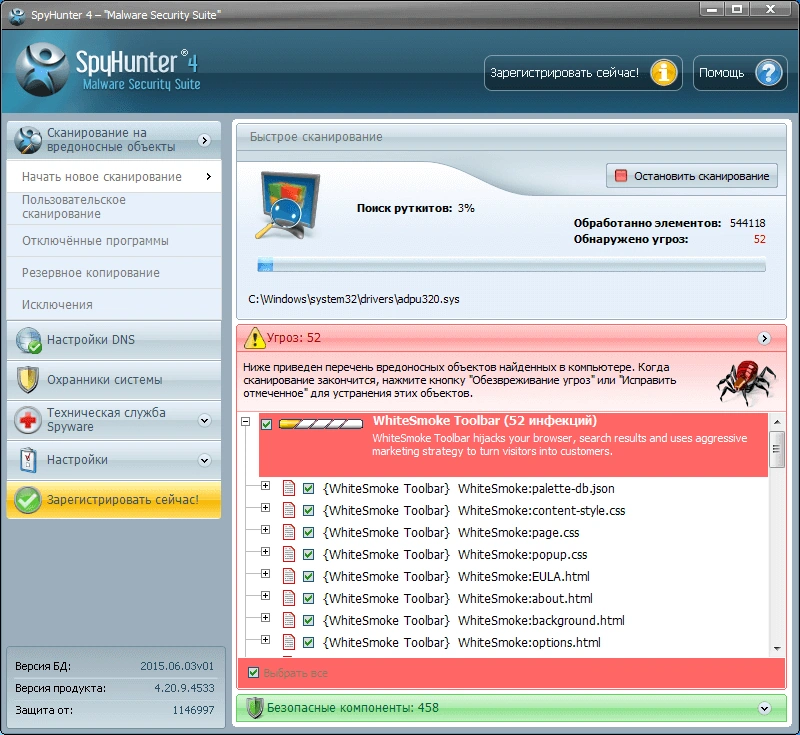Click the arrow on the Угроз: 52 header
This screenshot has width=800, height=735.
[x=764, y=338]
